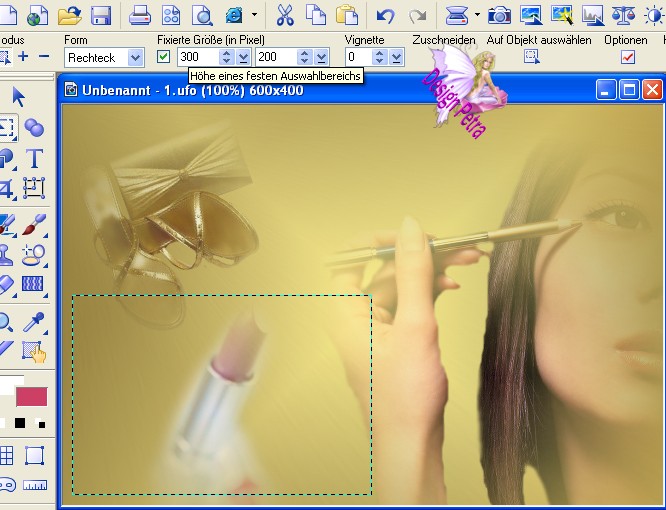Select the Paint brush tool
Image resolution: width=666 pixels, height=510 pixels.
pos(34,225)
